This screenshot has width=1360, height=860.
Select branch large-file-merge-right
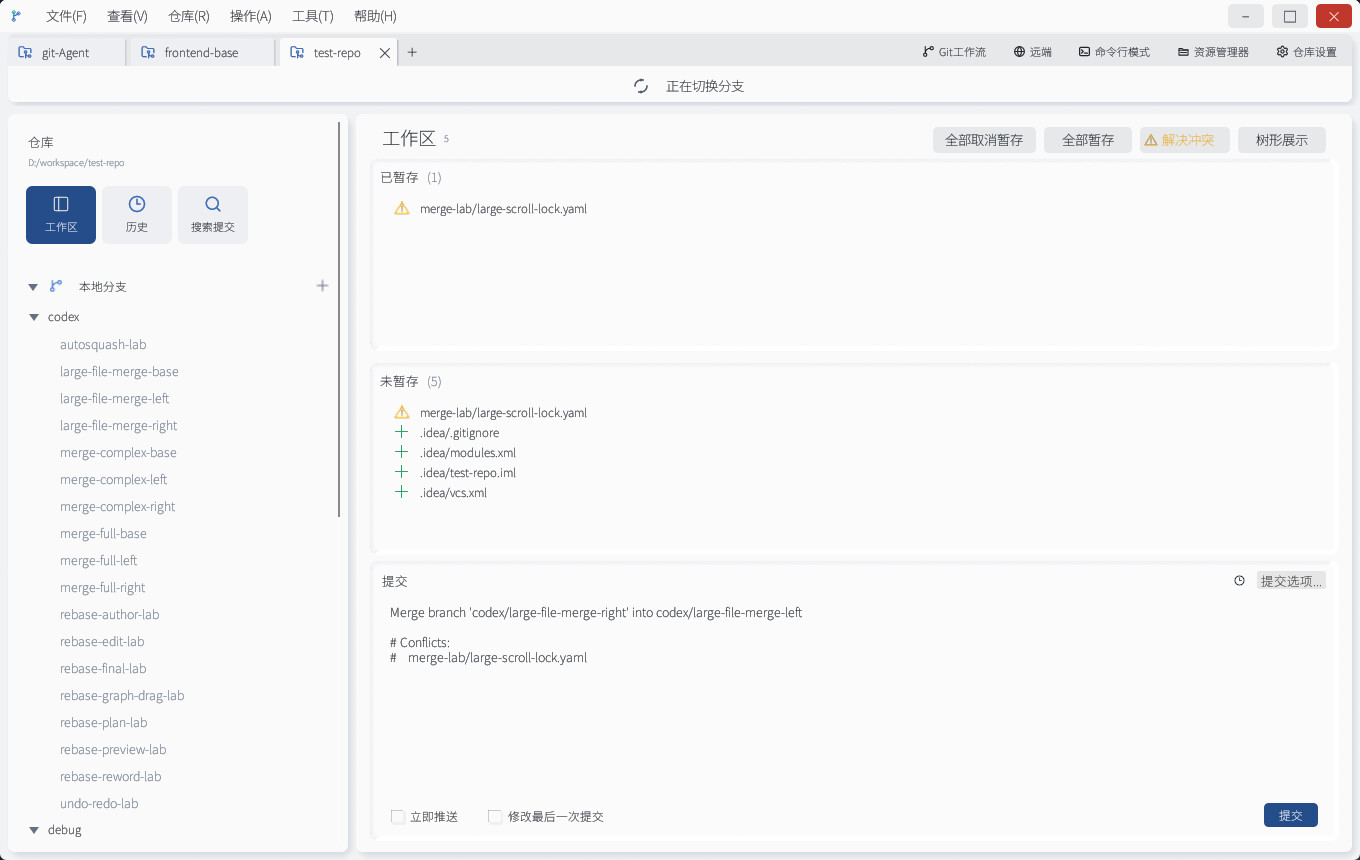[119, 425]
